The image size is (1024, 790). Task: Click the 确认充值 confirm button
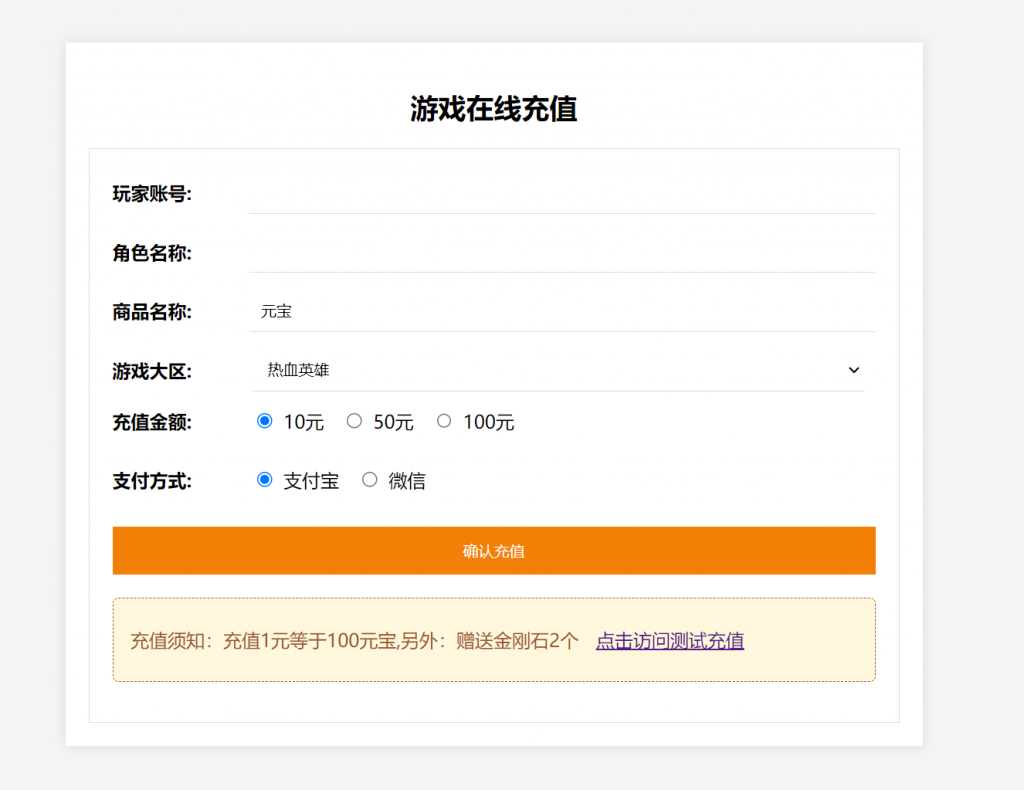click(493, 550)
